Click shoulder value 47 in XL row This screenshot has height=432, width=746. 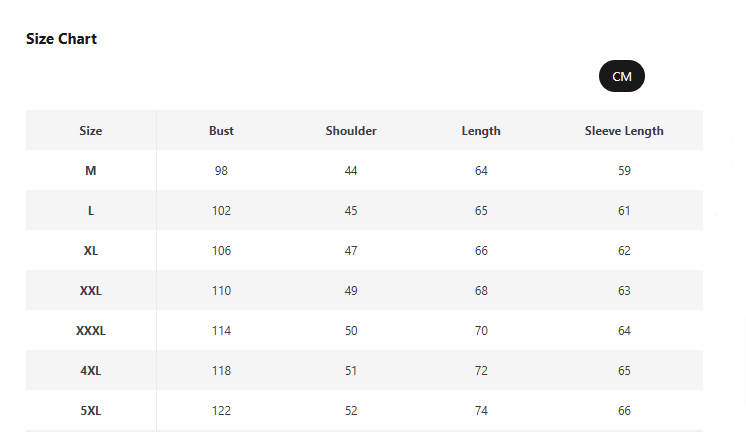click(x=351, y=251)
